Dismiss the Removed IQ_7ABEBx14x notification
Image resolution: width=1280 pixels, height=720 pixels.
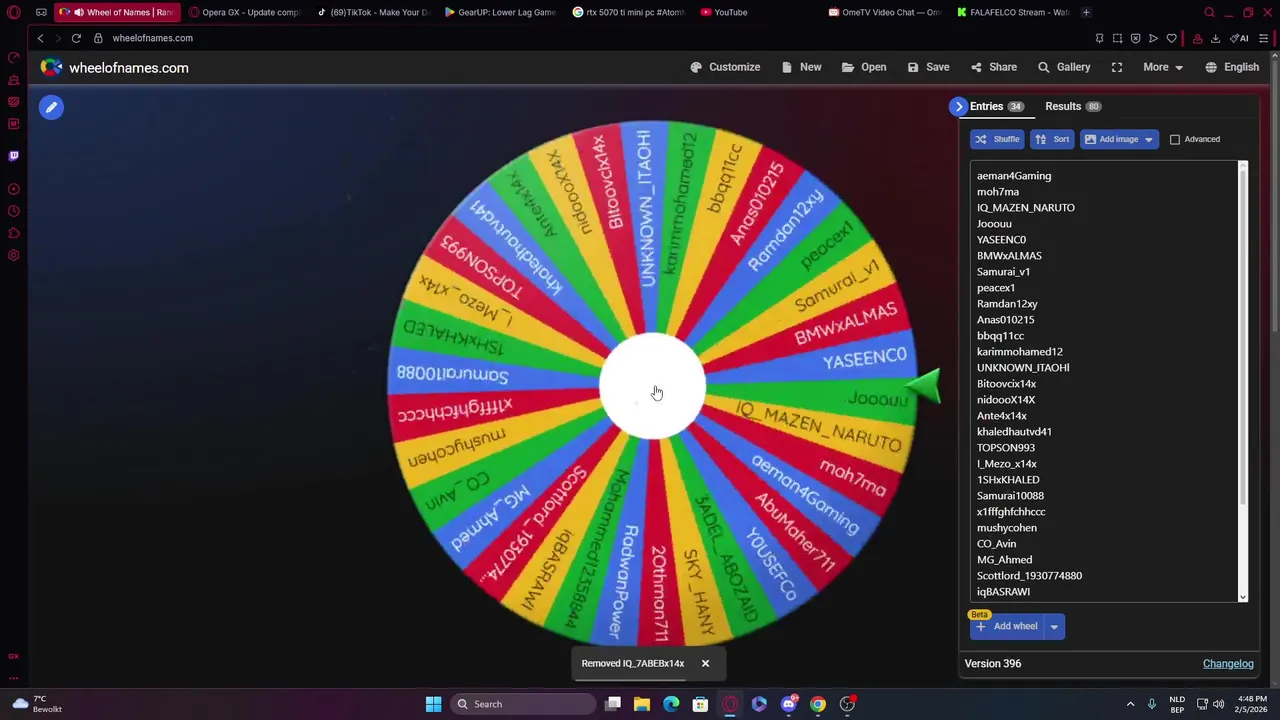(x=705, y=663)
